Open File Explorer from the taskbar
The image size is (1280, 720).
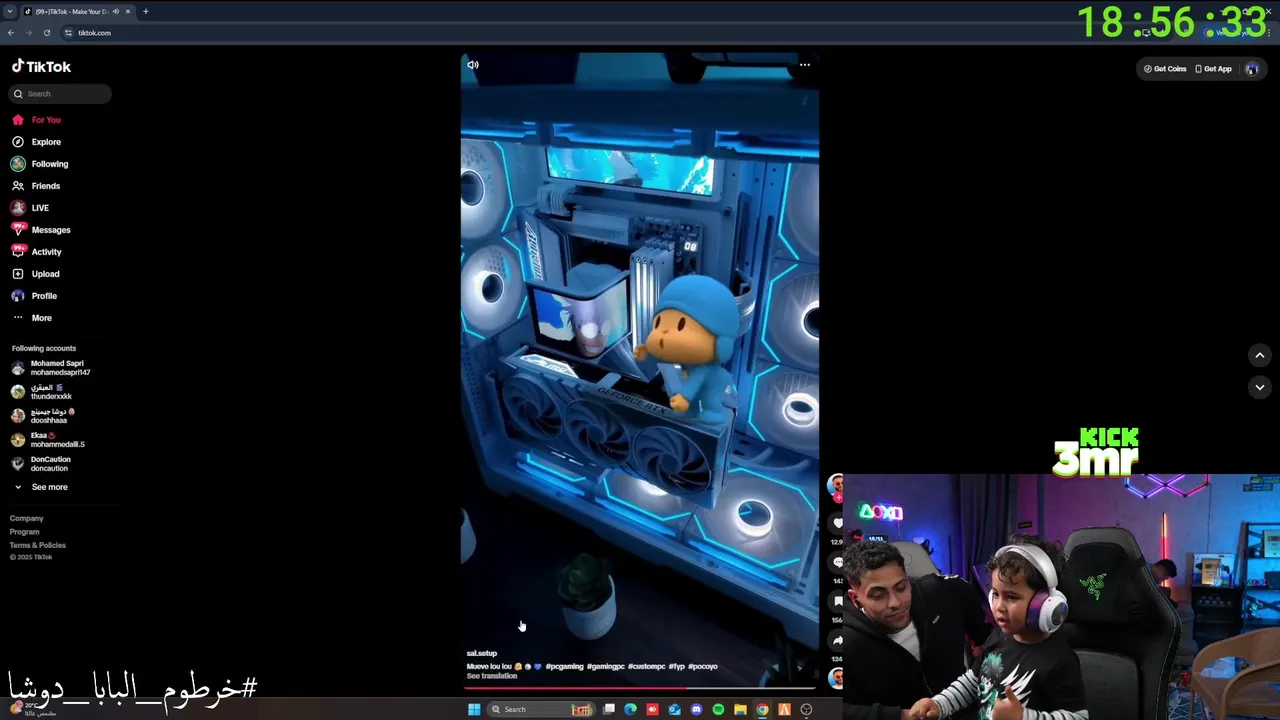(x=740, y=710)
